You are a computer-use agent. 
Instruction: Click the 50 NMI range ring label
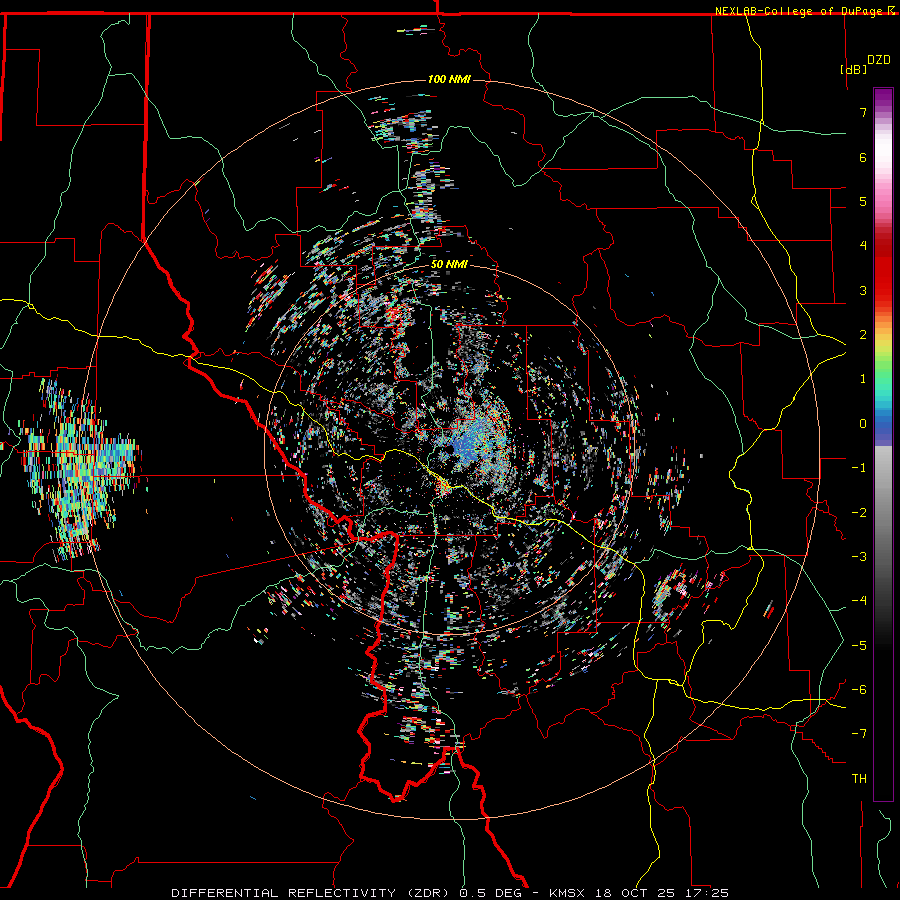click(449, 265)
